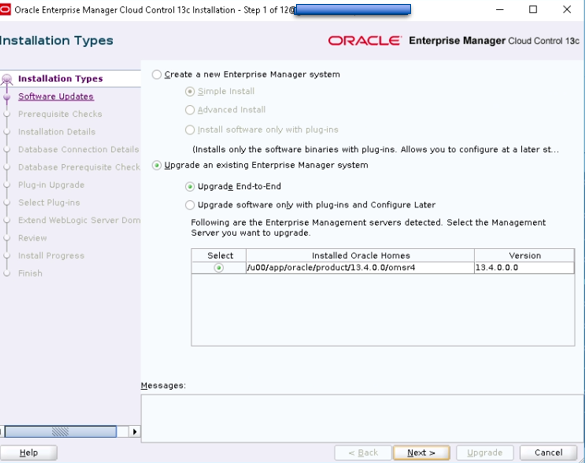Image resolution: width=587 pixels, height=463 pixels.
Task: Click Extend WebLogic Server Domain step
Action: coord(79,220)
